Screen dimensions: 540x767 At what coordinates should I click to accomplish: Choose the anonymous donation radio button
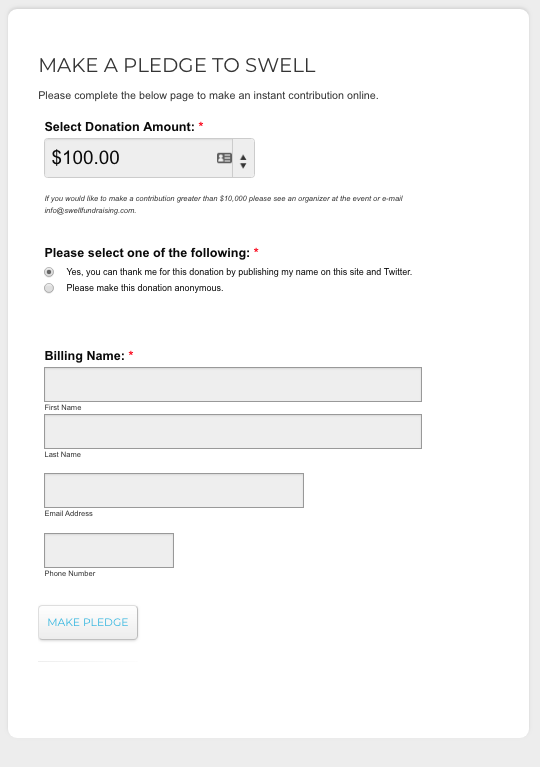pos(49,288)
